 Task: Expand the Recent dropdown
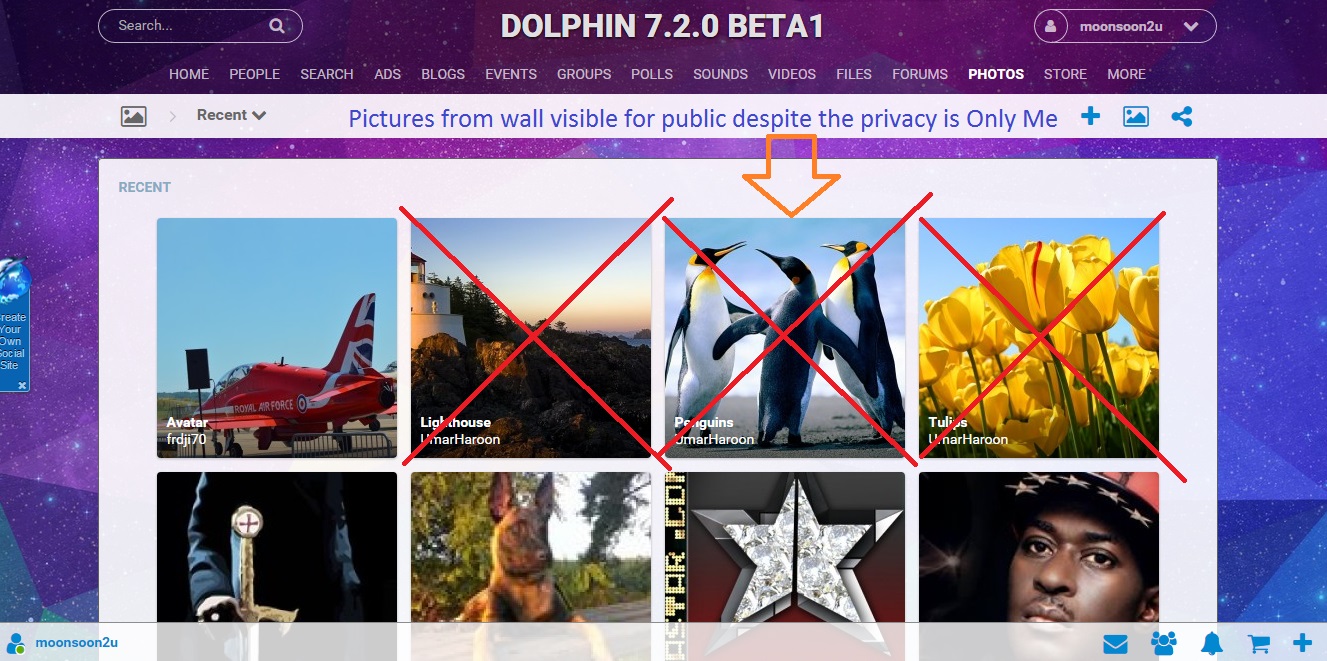(231, 115)
